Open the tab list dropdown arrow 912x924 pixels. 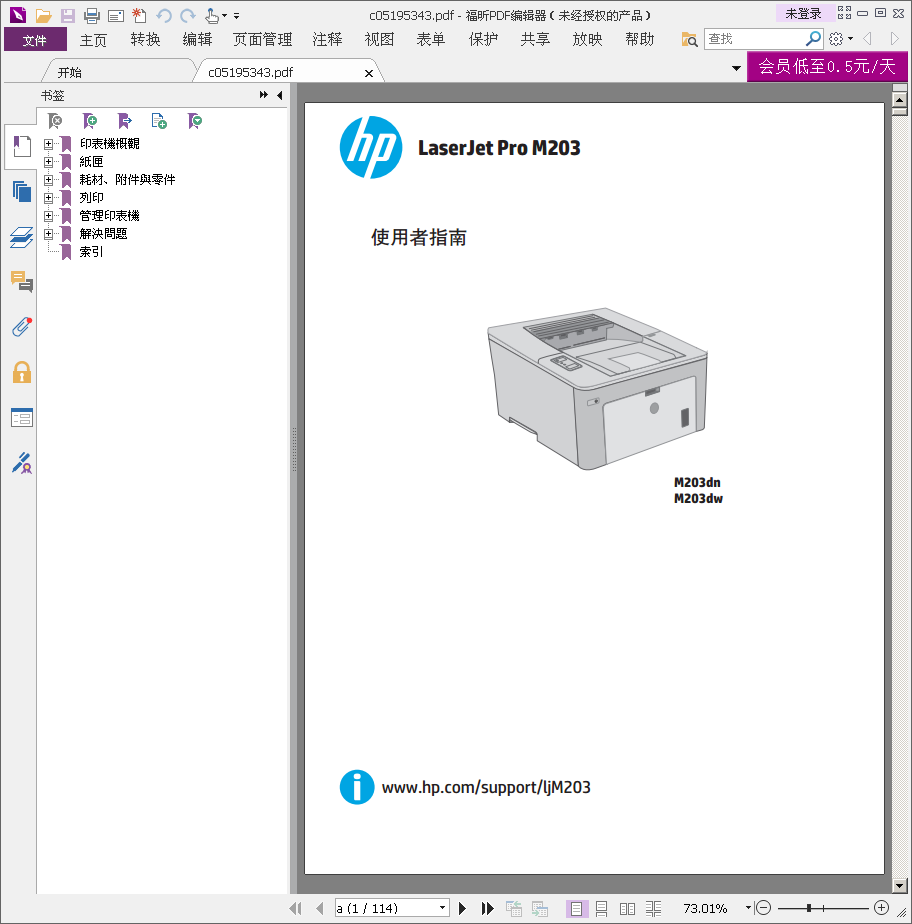(736, 68)
